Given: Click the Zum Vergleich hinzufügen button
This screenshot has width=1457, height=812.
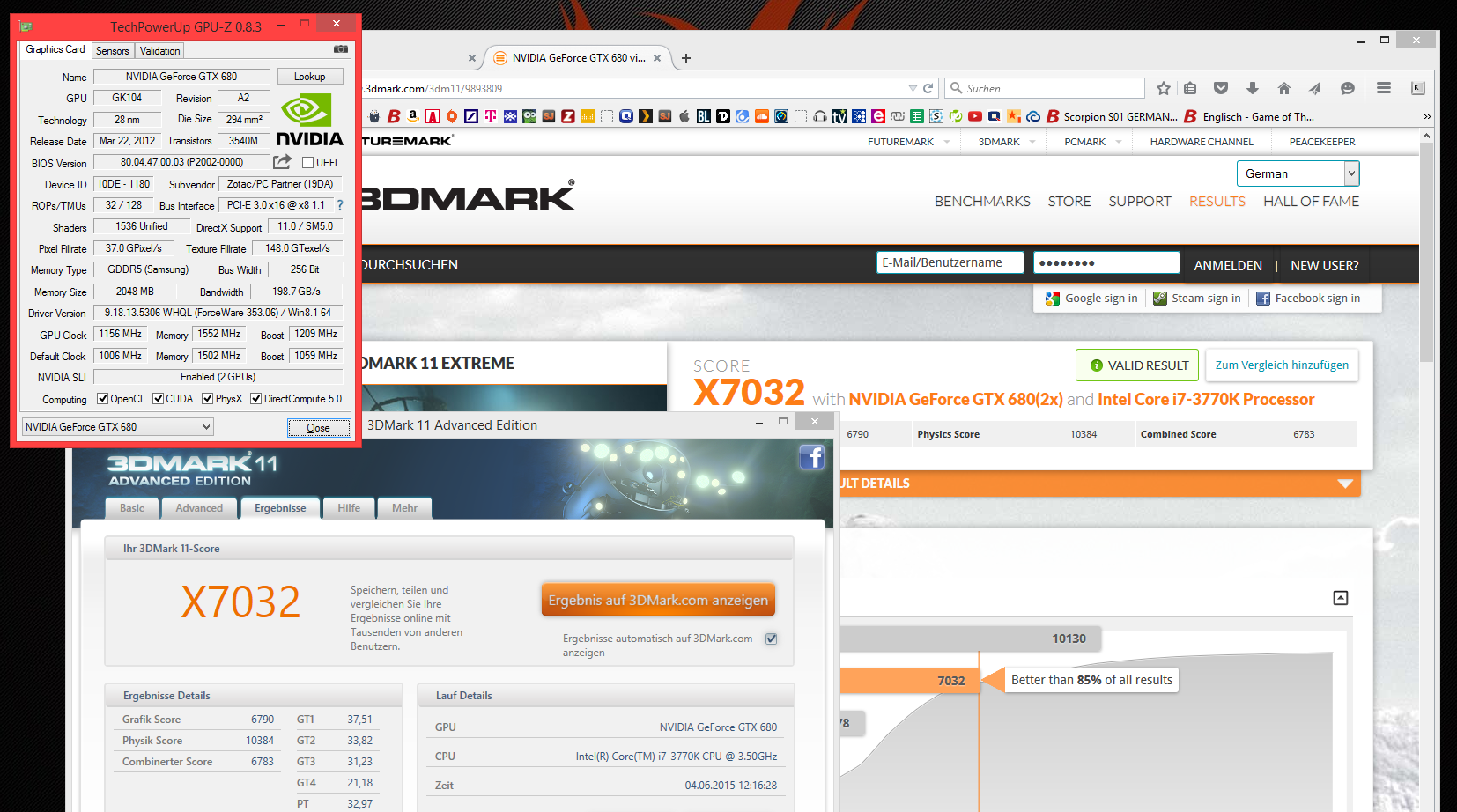Looking at the screenshot, I should coord(1282,365).
